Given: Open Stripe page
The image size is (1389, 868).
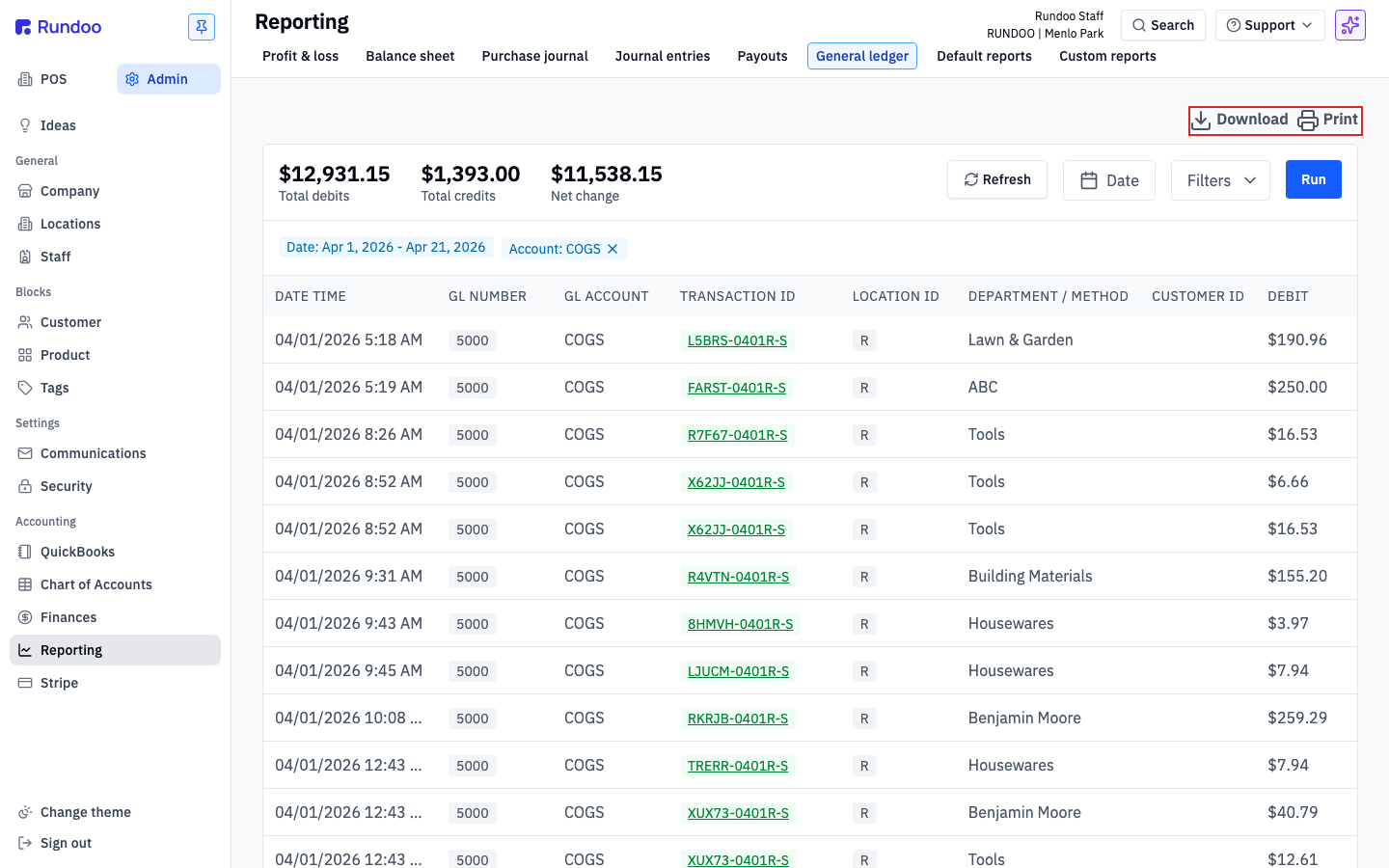Looking at the screenshot, I should pyautogui.click(x=115, y=683).
